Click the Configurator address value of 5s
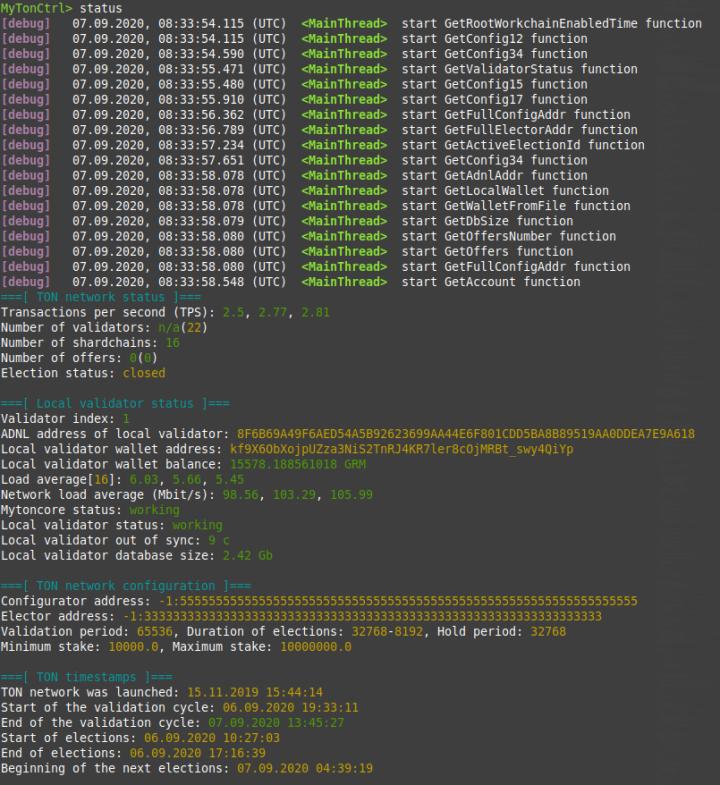The image size is (720, 785). pos(398,601)
